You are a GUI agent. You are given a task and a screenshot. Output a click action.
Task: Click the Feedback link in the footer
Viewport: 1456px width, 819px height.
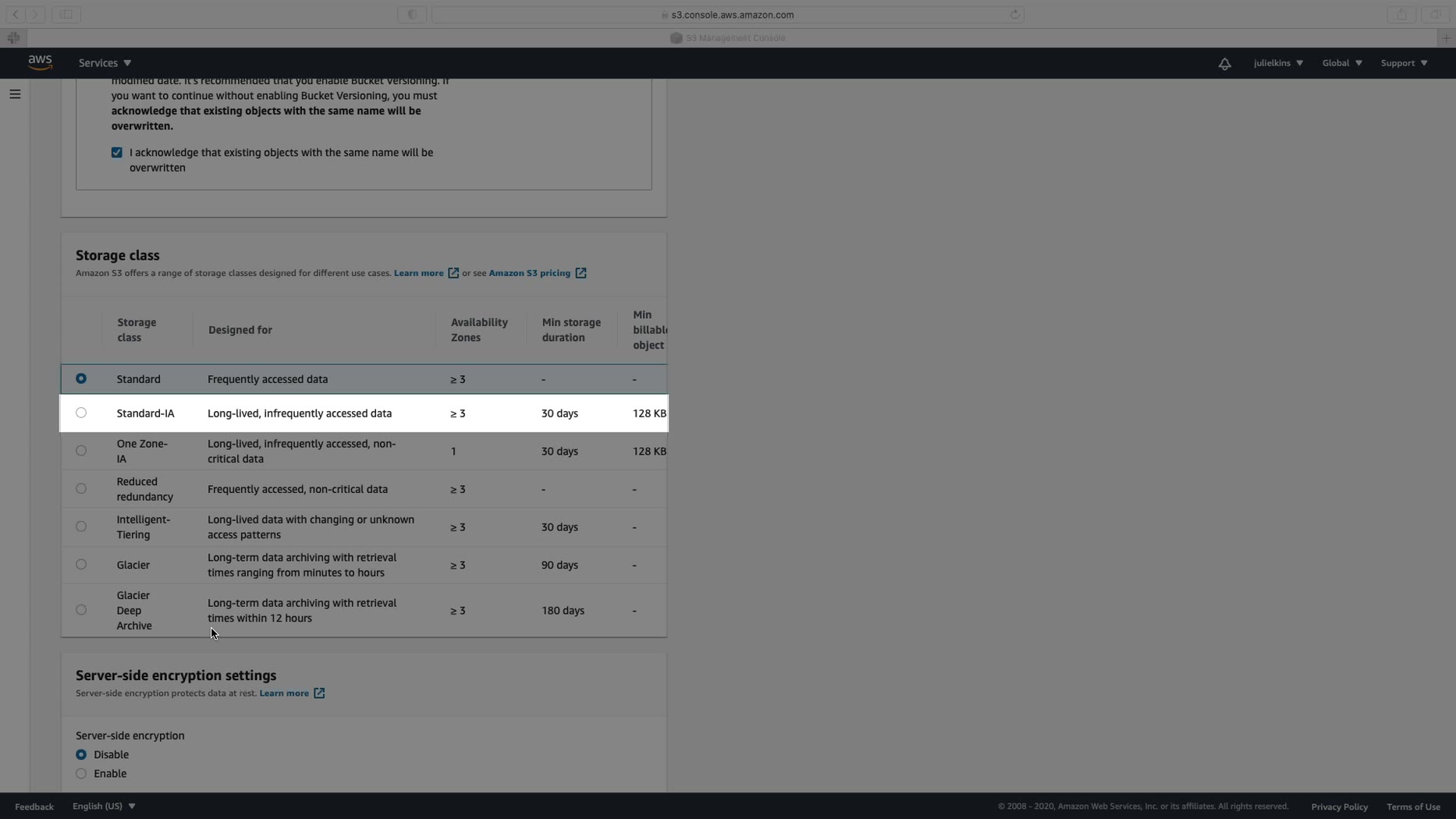34,807
